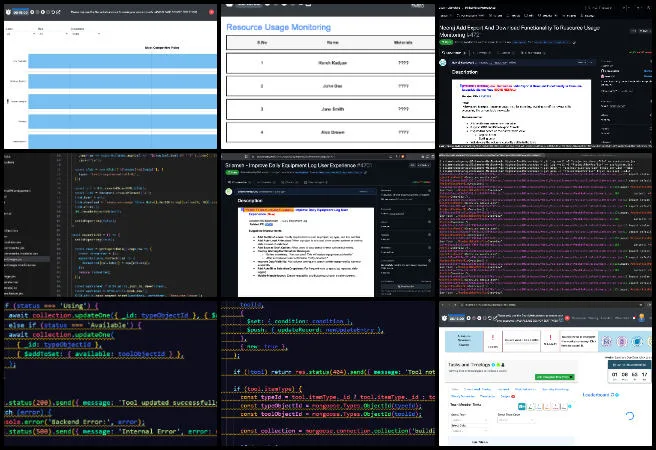Click the Description heading in the Equipment Log PR
The height and width of the screenshot is (450, 656).
pos(250,201)
